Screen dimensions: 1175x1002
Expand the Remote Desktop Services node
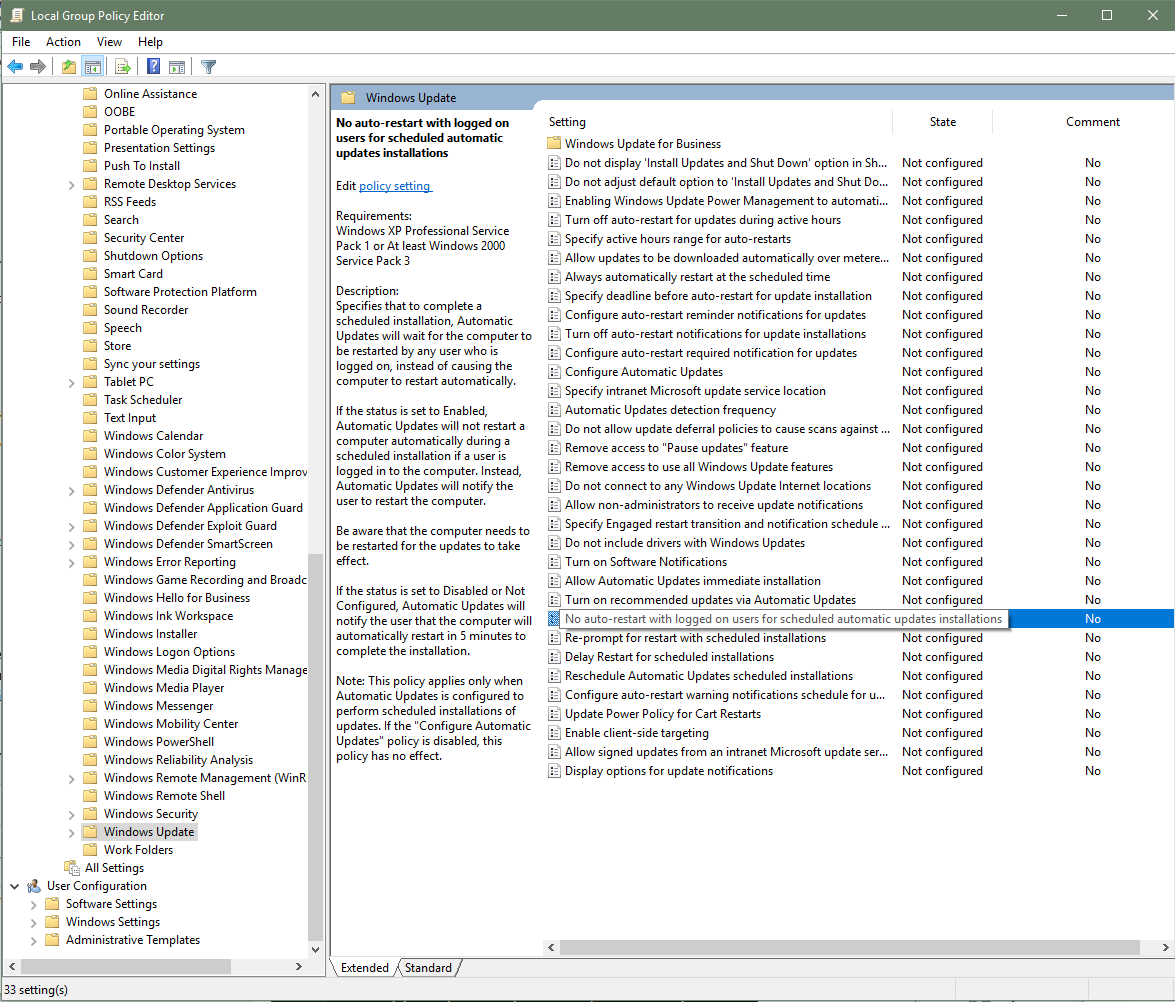click(70, 183)
